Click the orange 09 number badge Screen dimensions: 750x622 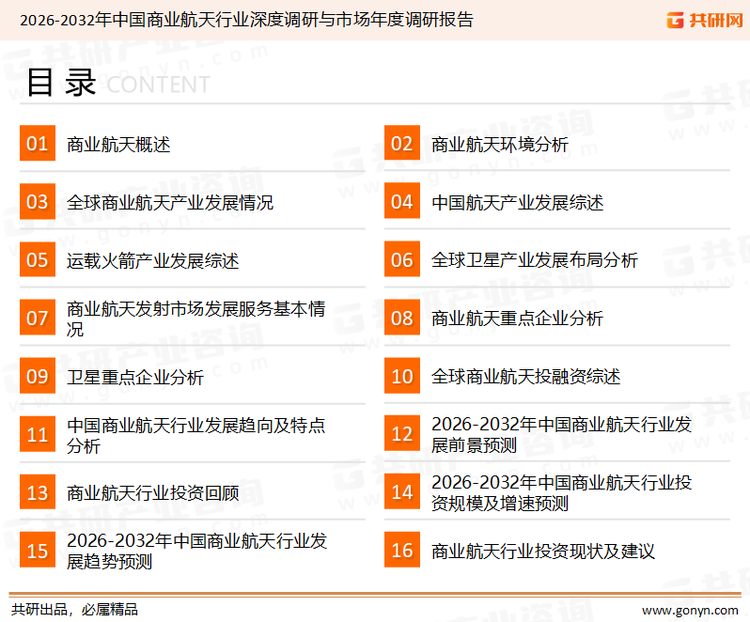pyautogui.click(x=37, y=376)
